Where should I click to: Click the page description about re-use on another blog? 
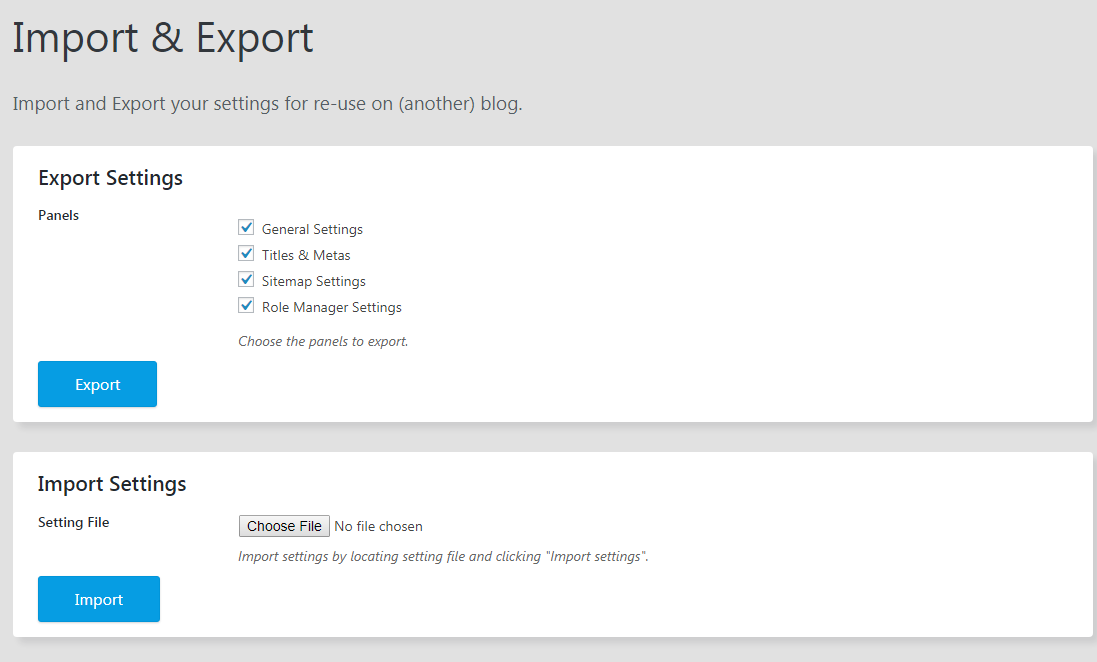[x=267, y=104]
